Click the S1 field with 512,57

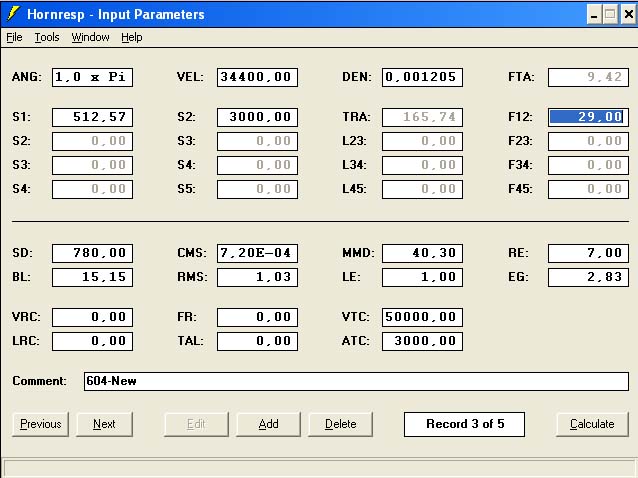coord(92,117)
